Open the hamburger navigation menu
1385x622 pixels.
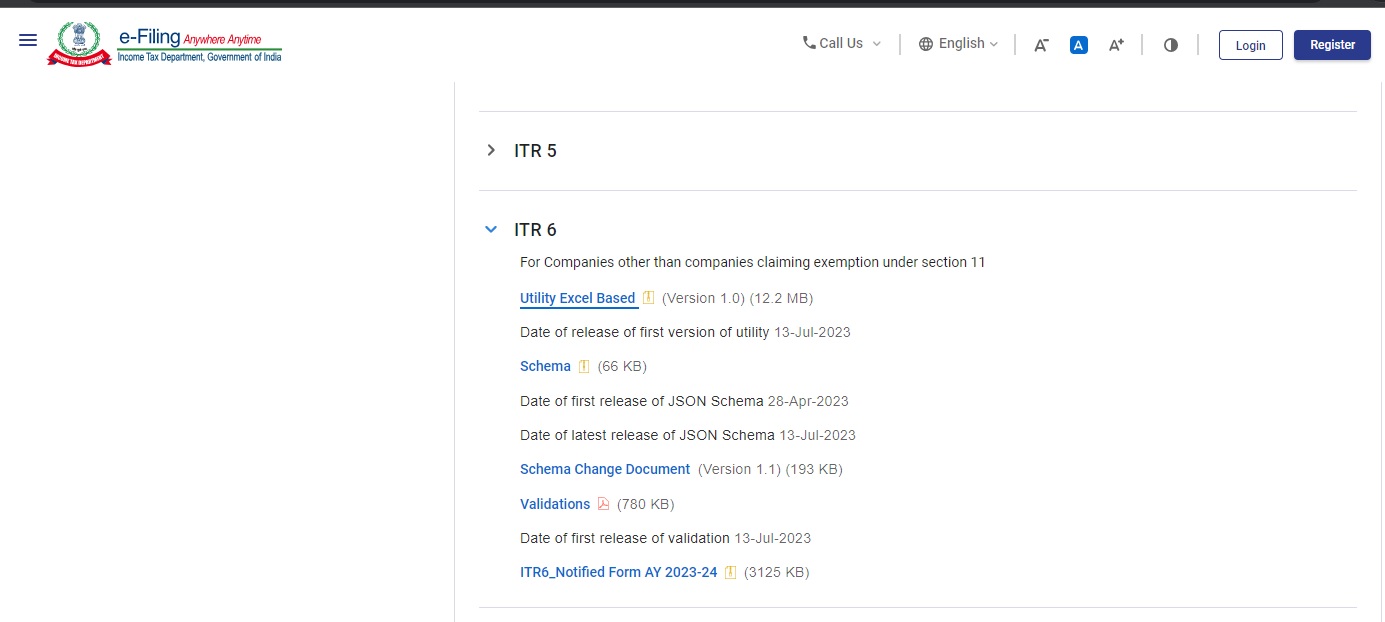tap(27, 40)
